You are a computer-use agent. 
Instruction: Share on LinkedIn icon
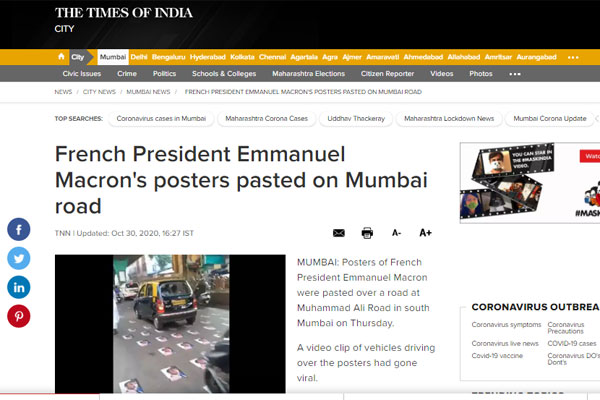pyautogui.click(x=19, y=287)
